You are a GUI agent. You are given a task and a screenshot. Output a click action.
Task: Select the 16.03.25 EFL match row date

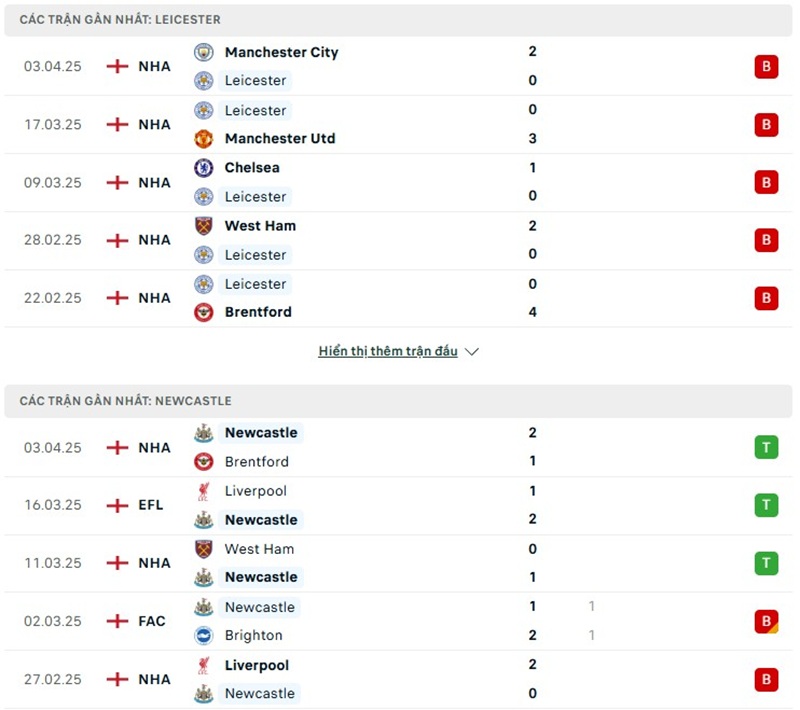pyautogui.click(x=53, y=505)
